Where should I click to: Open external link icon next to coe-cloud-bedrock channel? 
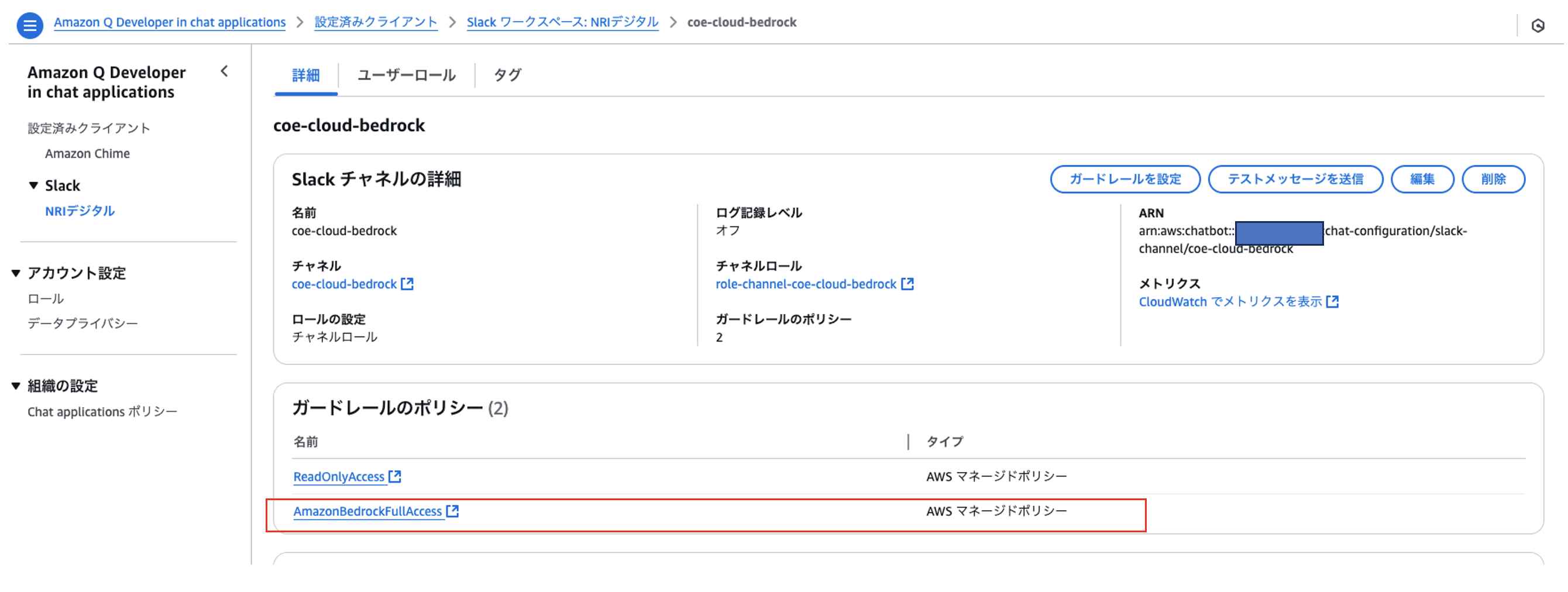(x=407, y=284)
